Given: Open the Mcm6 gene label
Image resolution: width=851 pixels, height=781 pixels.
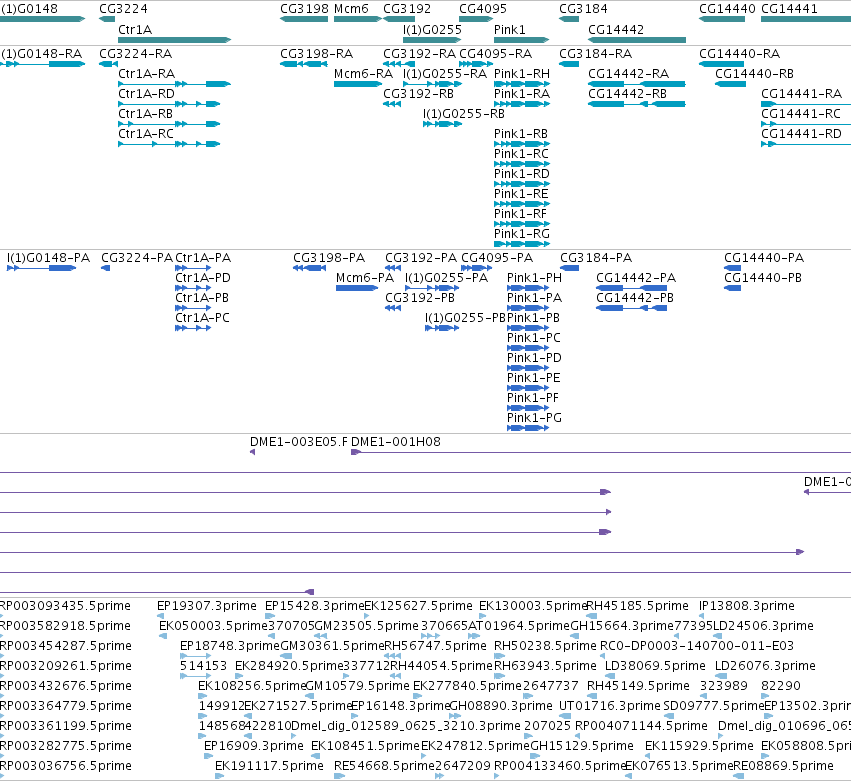Looking at the screenshot, I should pyautogui.click(x=351, y=9).
